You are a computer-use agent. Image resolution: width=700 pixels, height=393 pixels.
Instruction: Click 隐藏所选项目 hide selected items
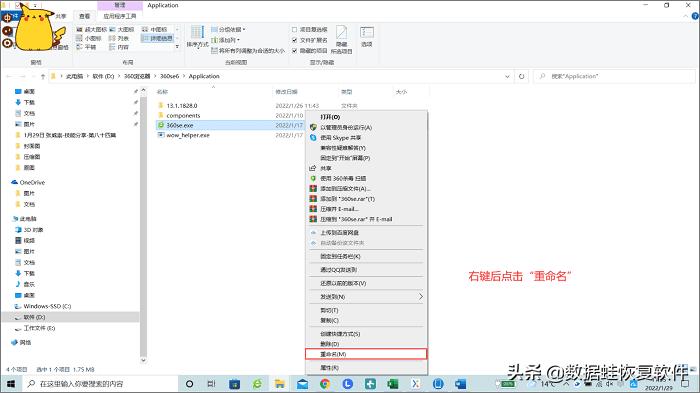pyautogui.click(x=342, y=39)
